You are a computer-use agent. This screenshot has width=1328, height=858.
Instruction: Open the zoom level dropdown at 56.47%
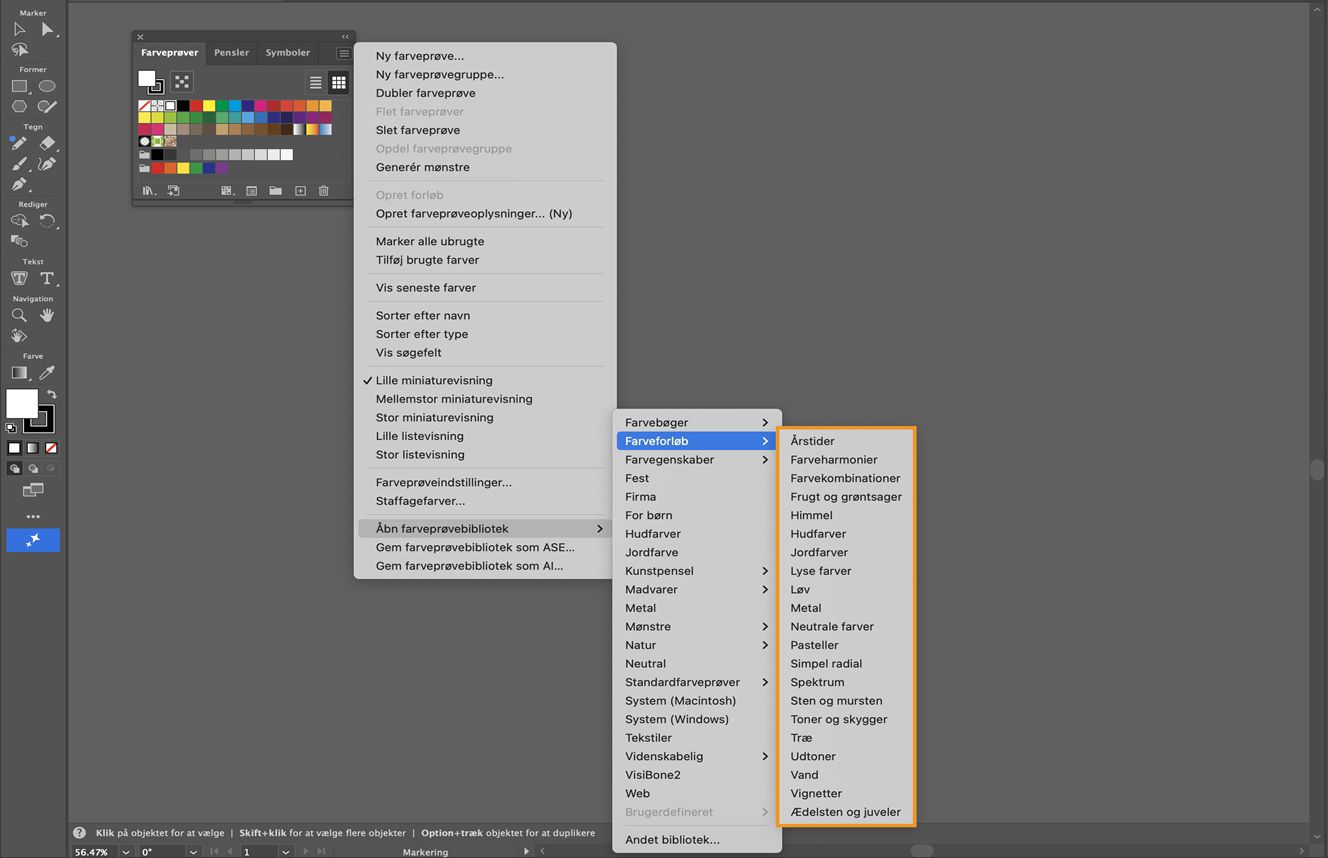[x=126, y=852]
